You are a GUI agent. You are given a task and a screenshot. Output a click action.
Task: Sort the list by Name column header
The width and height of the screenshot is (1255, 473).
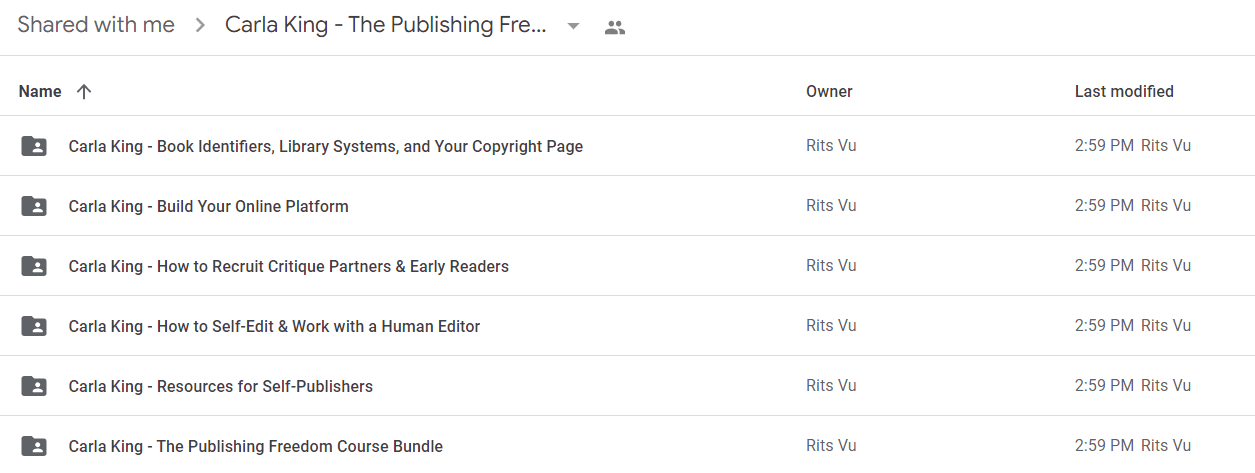point(40,91)
